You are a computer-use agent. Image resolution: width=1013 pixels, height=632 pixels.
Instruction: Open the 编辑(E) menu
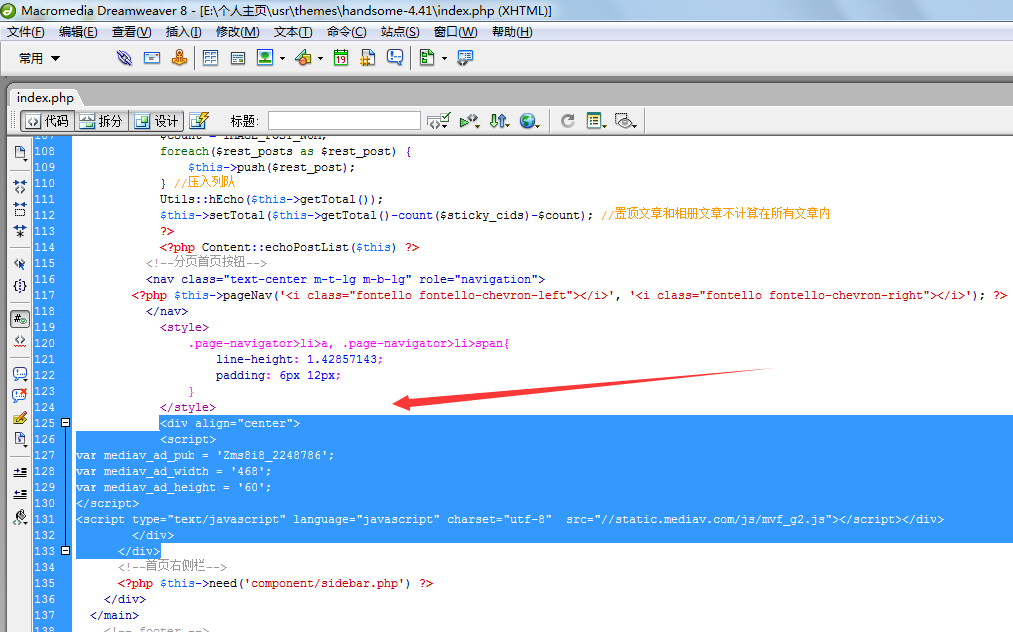click(x=78, y=32)
